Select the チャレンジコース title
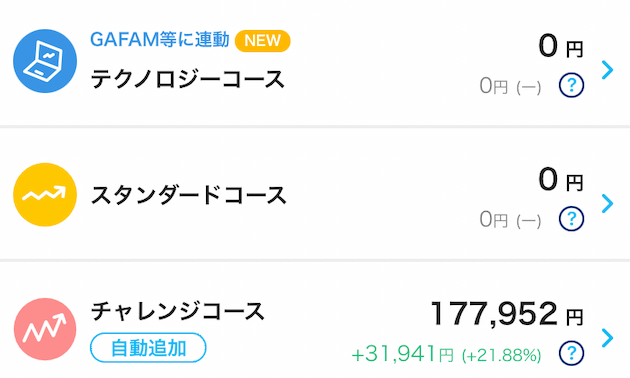This screenshot has height=378, width=630. [x=178, y=311]
